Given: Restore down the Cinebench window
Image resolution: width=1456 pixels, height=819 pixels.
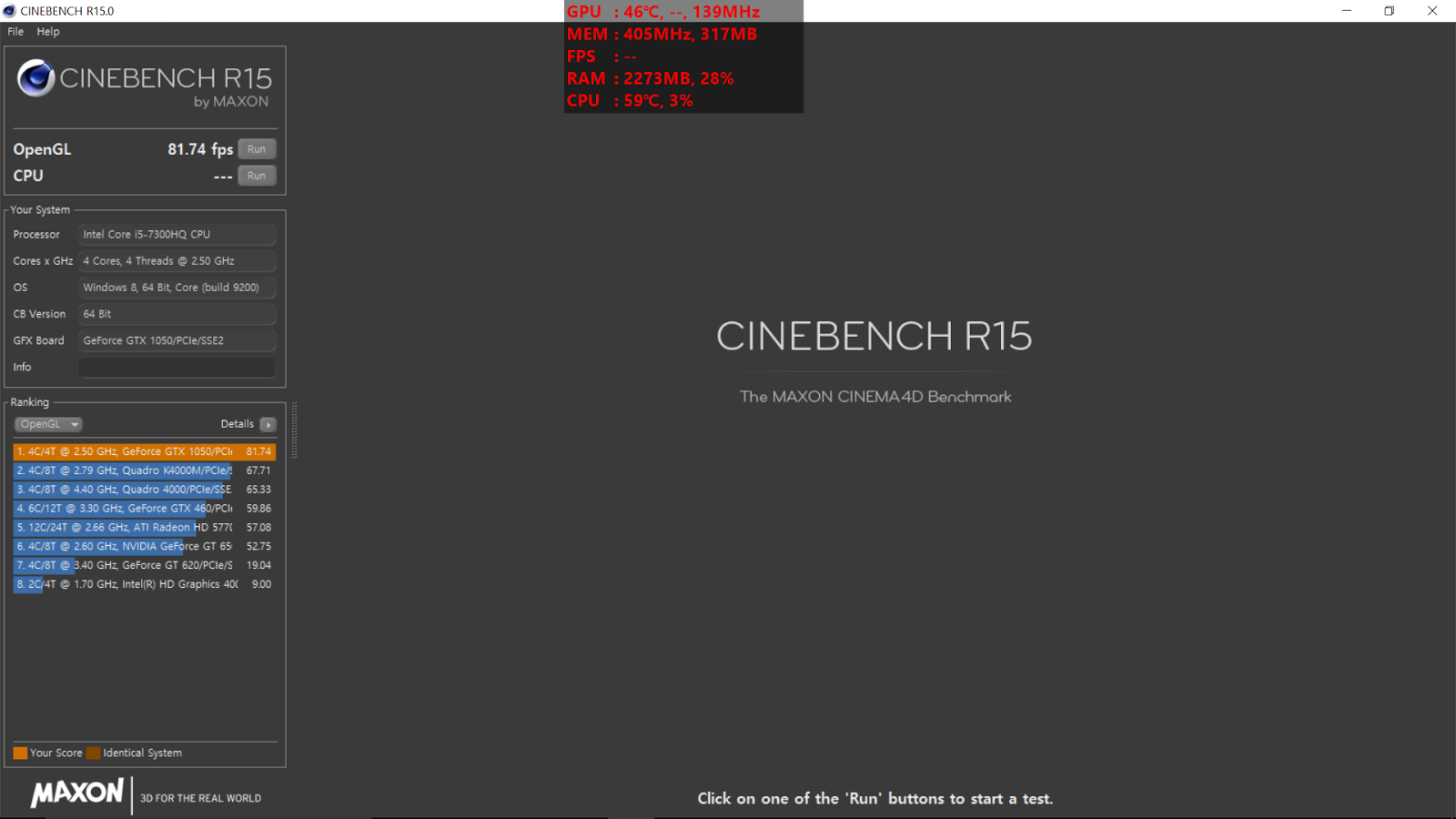Looking at the screenshot, I should 1390,11.
